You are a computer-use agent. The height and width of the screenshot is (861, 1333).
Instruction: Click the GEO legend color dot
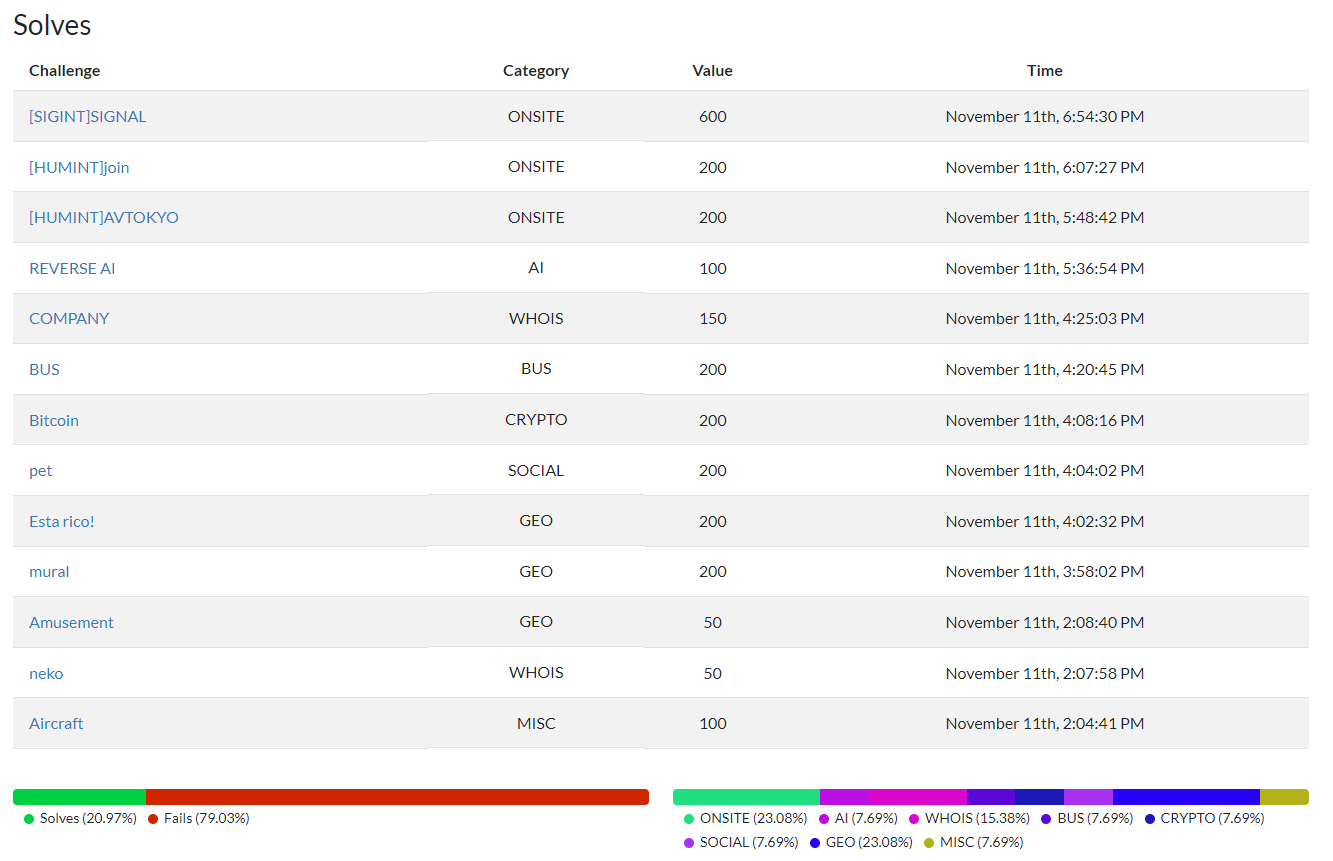815,843
